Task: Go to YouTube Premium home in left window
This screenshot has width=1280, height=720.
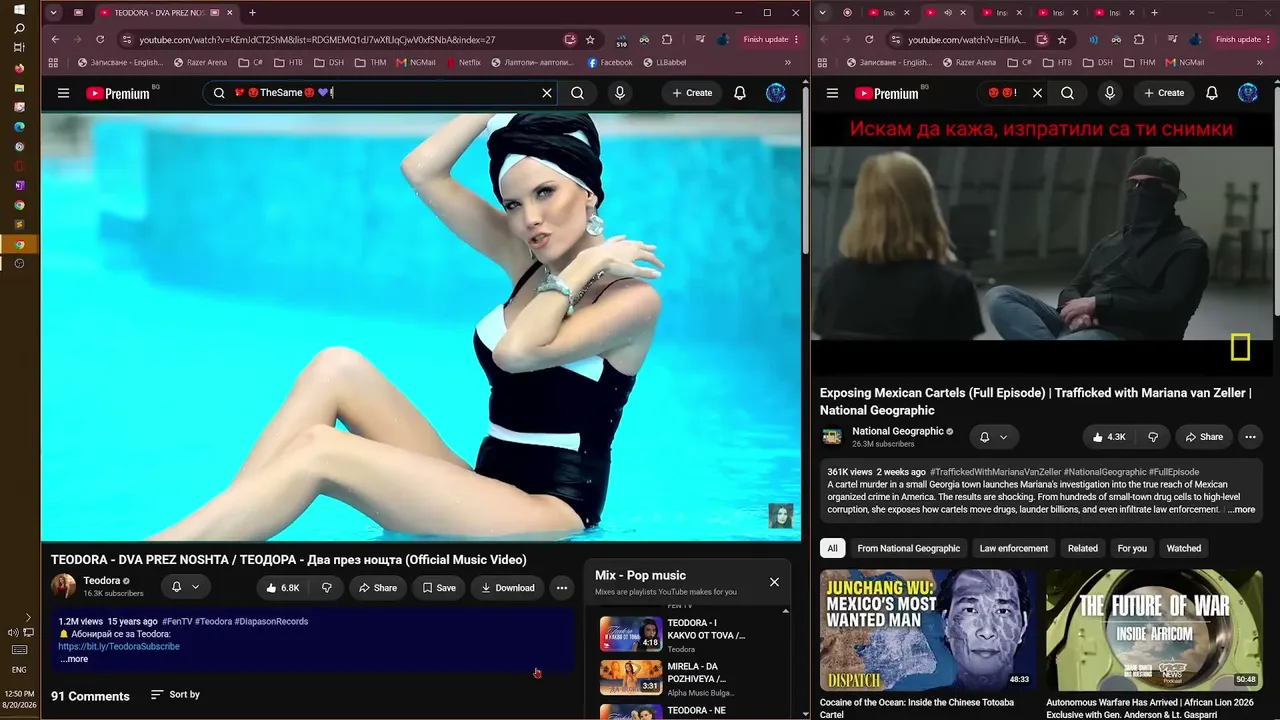Action: pyautogui.click(x=118, y=93)
